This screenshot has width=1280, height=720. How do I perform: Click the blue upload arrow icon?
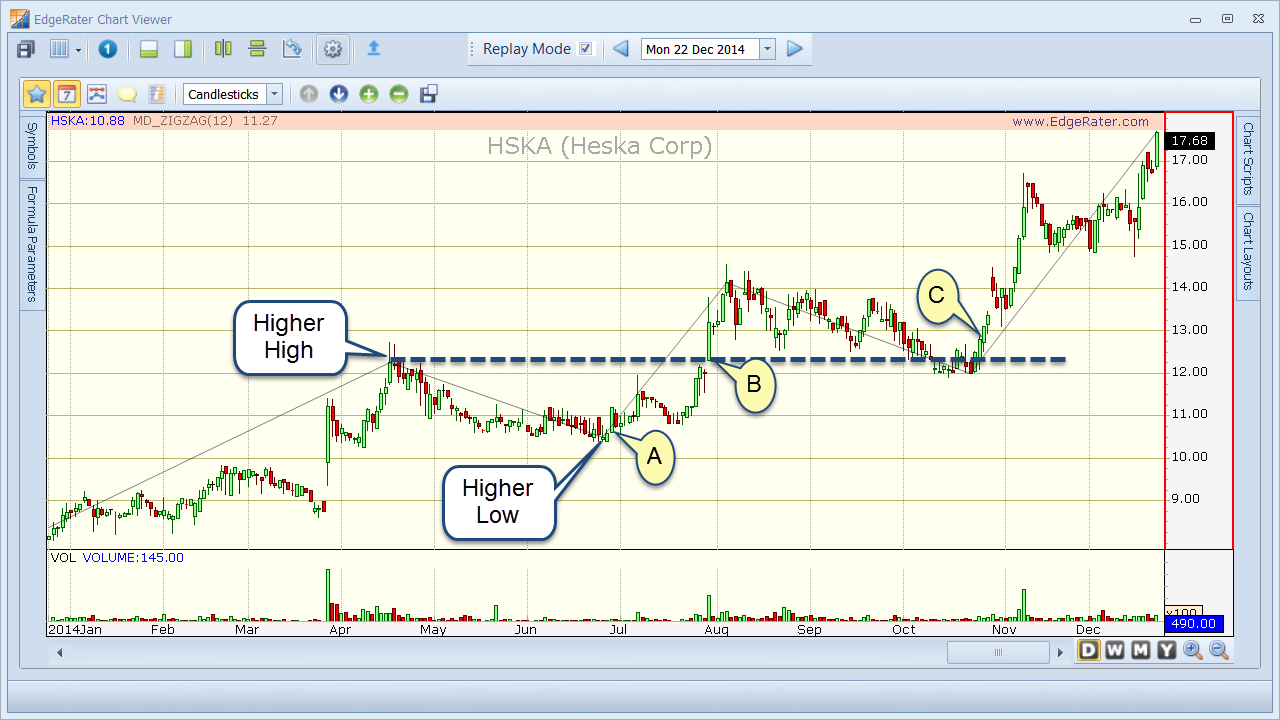pos(374,48)
